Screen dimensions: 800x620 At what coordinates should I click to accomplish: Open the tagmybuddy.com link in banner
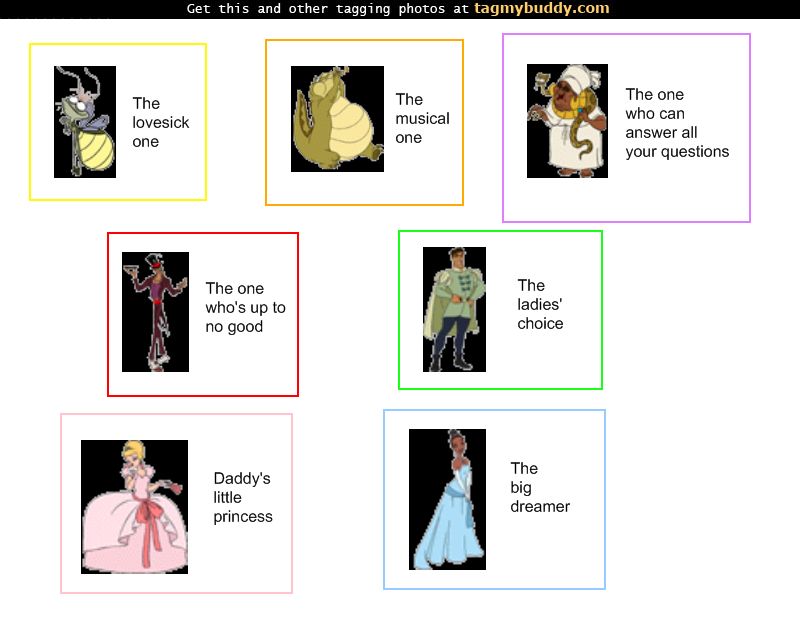tap(541, 8)
